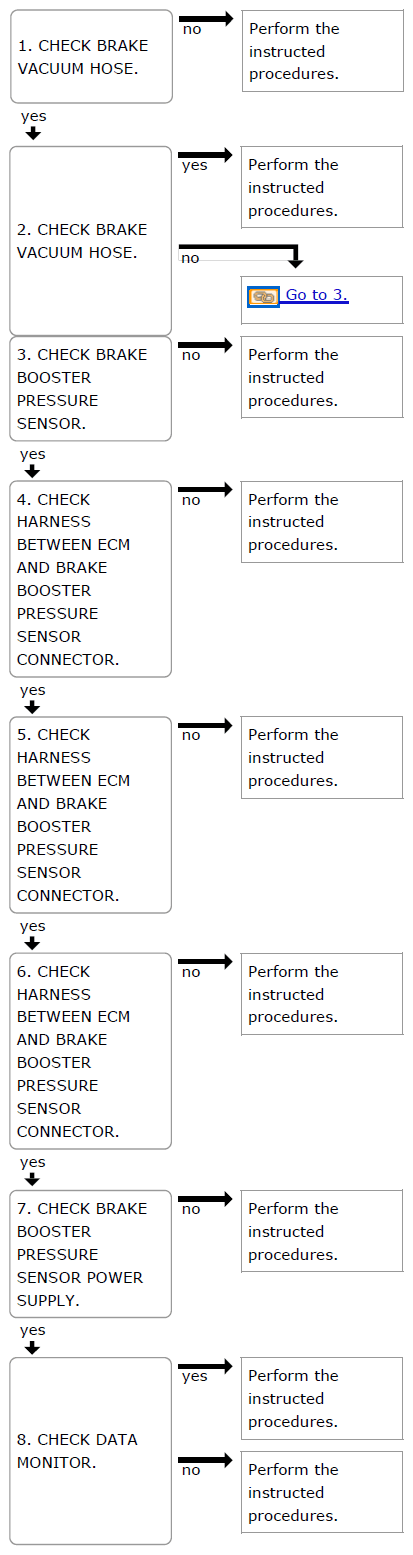Image resolution: width=413 pixels, height=1555 pixels.
Task: Click the link icon beside Go to 3
Action: coord(263,296)
